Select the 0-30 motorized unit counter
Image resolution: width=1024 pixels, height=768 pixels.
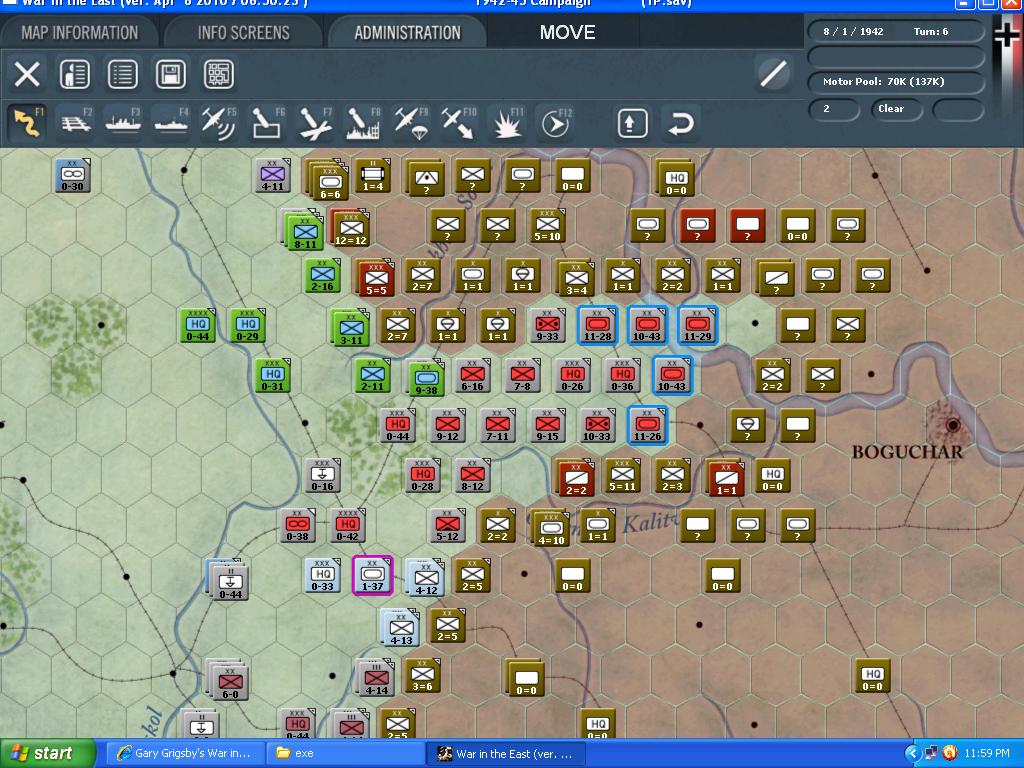click(x=72, y=176)
